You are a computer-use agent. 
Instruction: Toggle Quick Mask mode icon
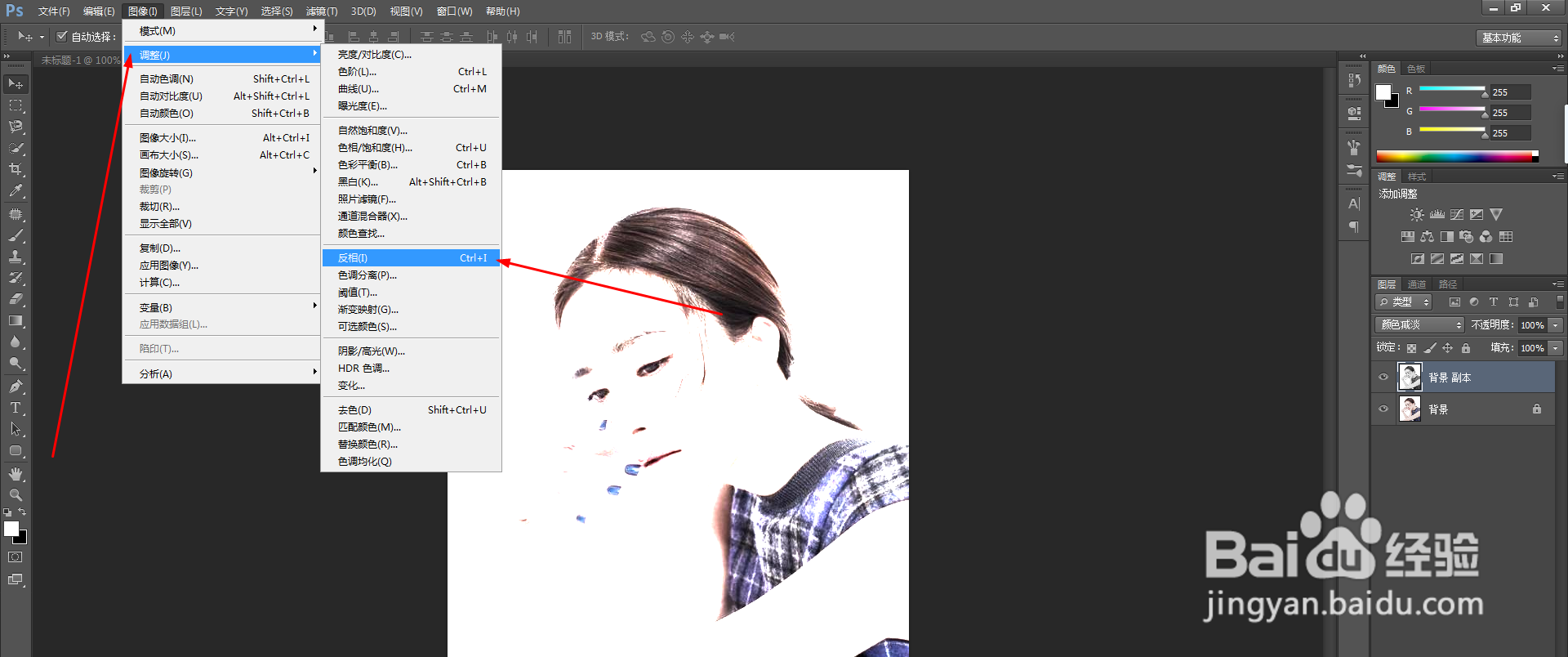click(16, 557)
